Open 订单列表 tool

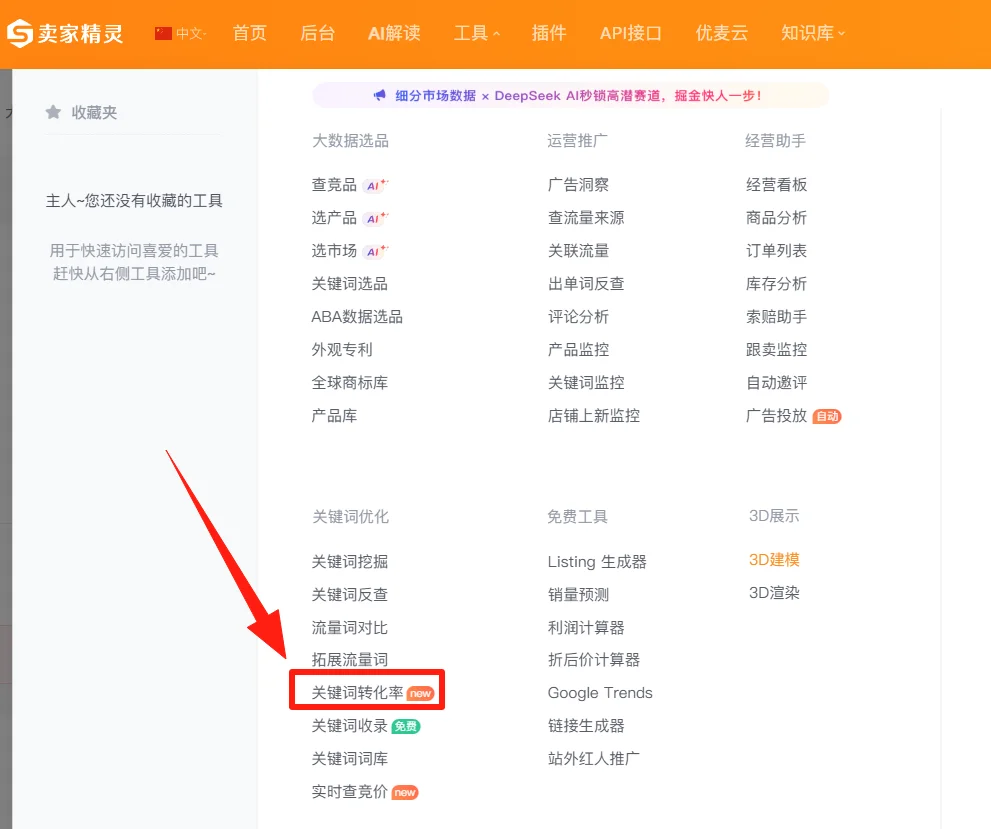point(777,250)
